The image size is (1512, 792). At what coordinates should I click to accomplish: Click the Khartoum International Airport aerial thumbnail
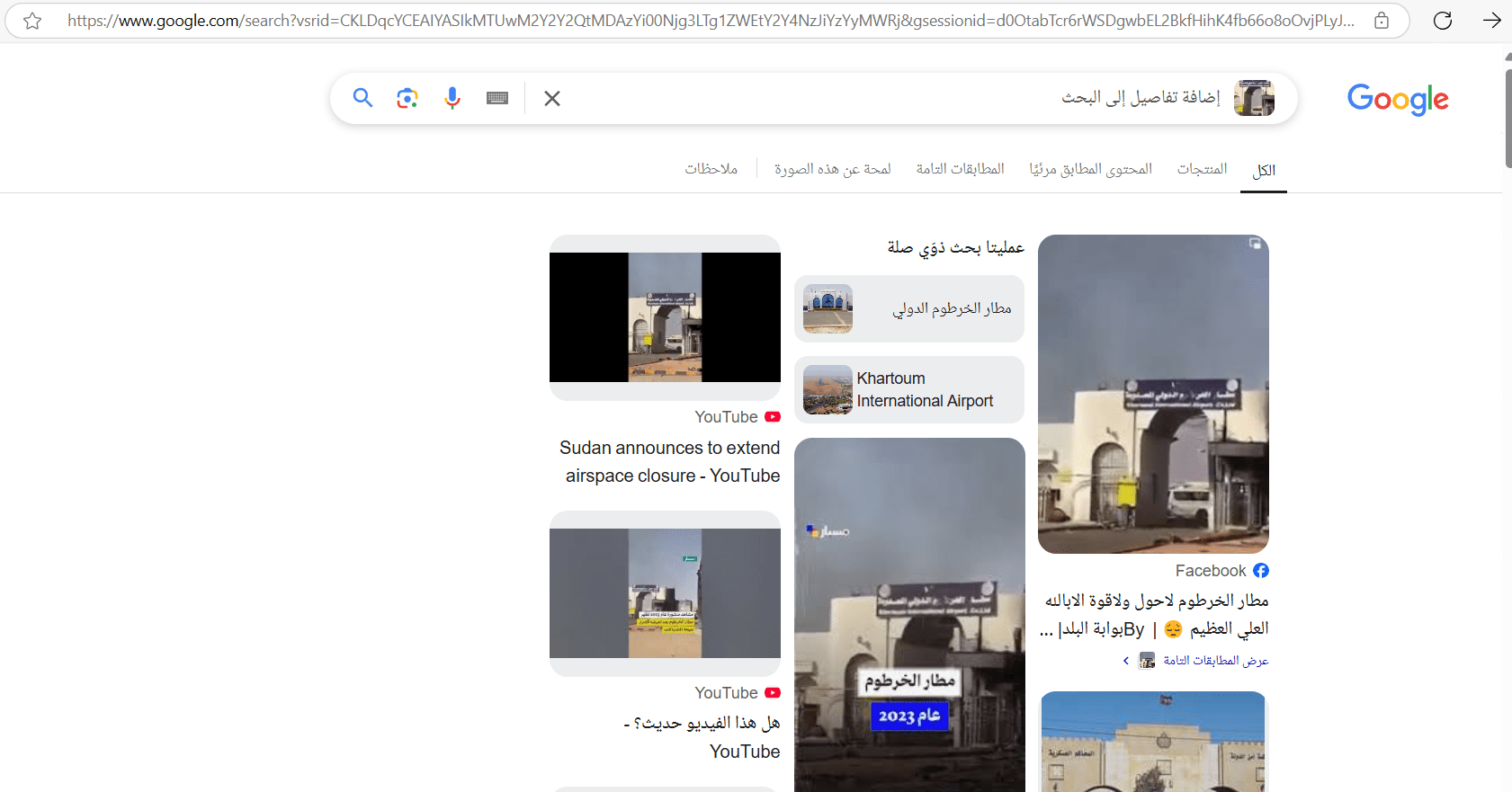[x=828, y=389]
